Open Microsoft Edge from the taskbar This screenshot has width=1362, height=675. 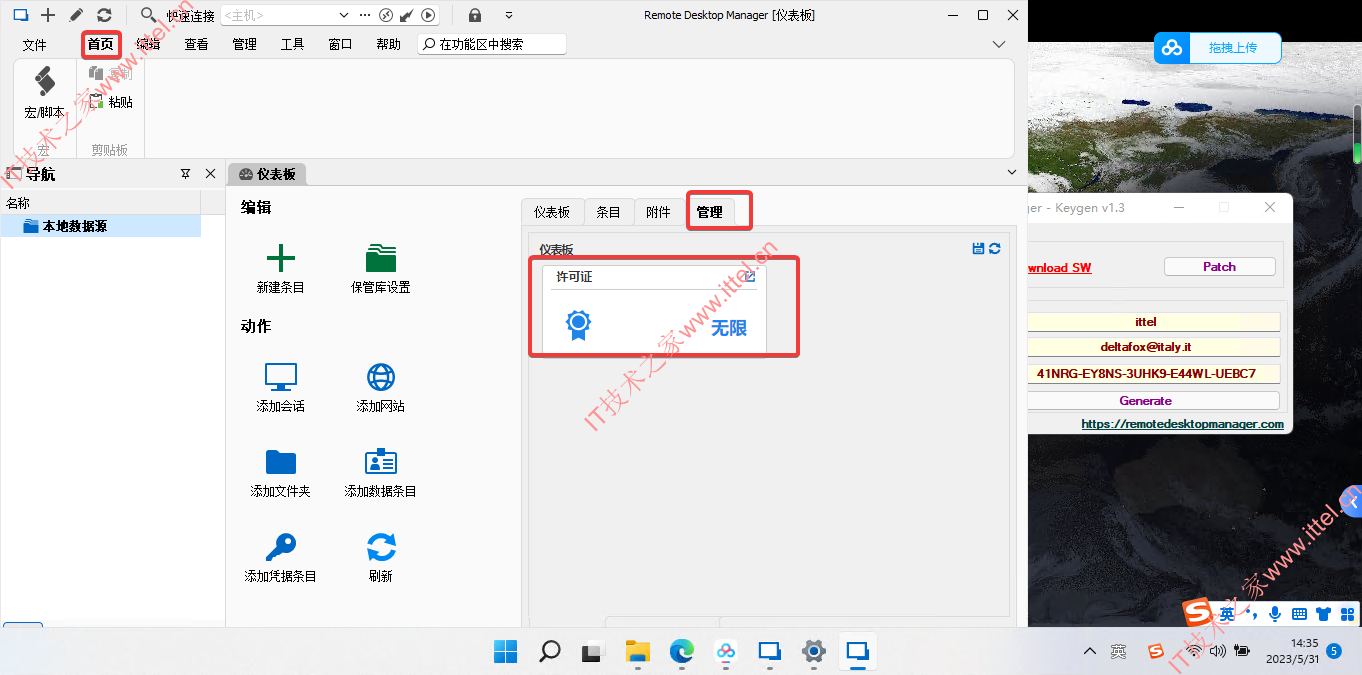(x=681, y=652)
